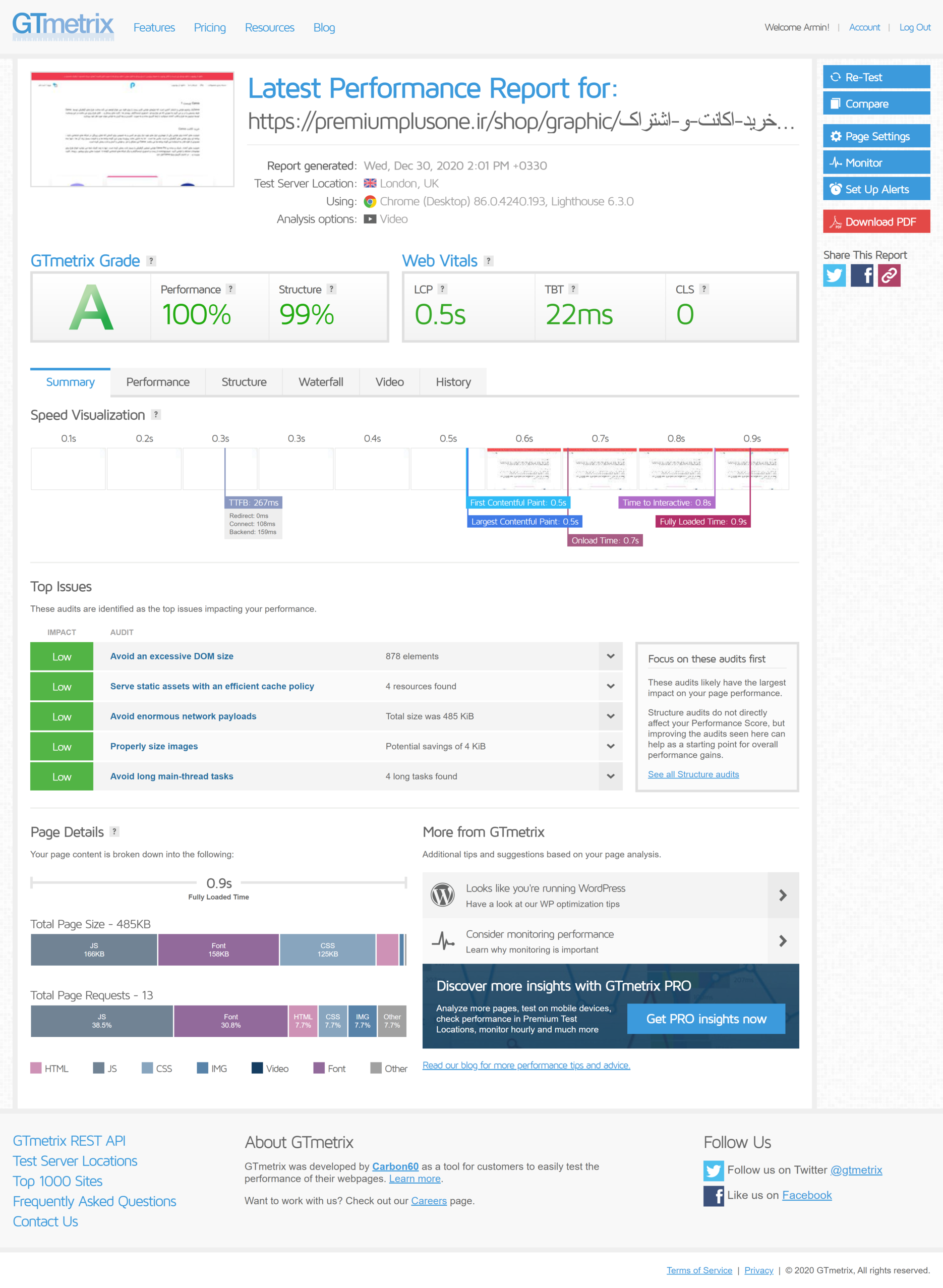Click the page screenshot thumbnail
Viewport: 943px width, 1288px height.
click(132, 129)
